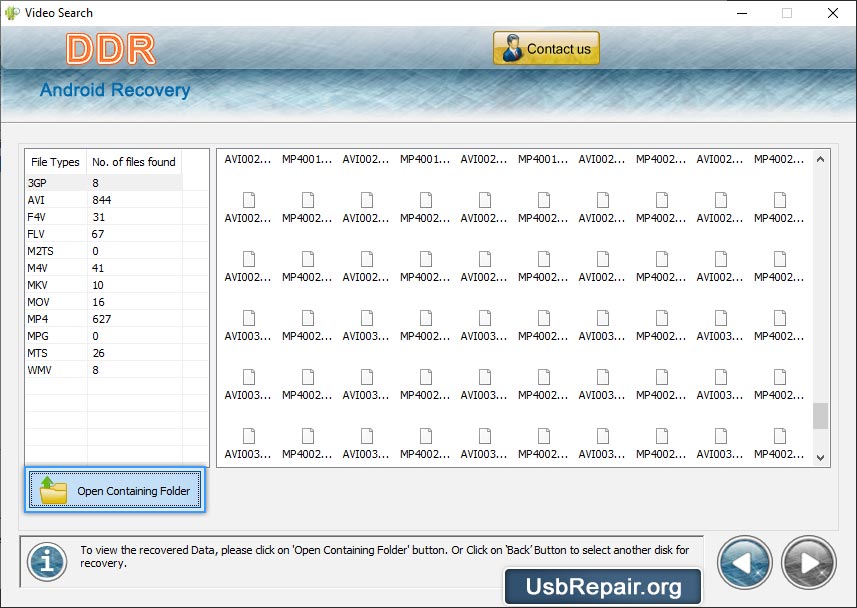The height and width of the screenshot is (608, 857).
Task: Click the file list scrollbar up arrow
Action: pyautogui.click(x=820, y=159)
